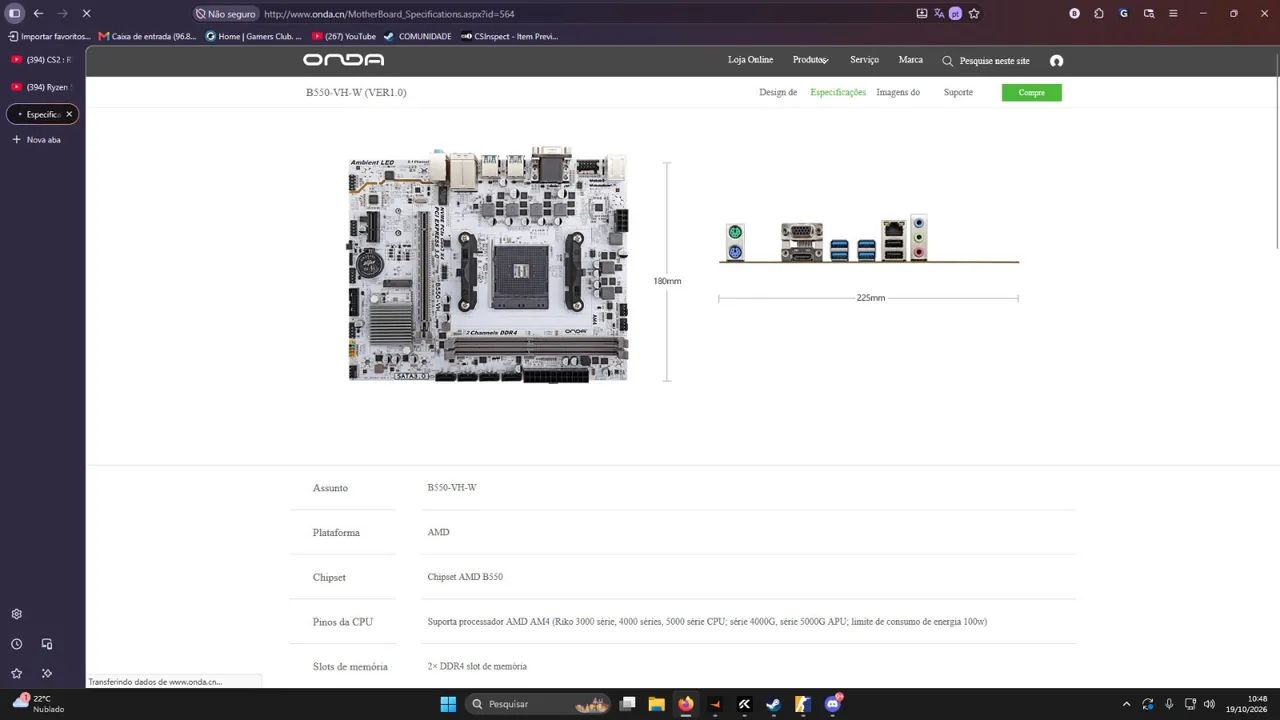Bookmark this page with the star icon
The image size is (1280, 720).
coord(974,14)
